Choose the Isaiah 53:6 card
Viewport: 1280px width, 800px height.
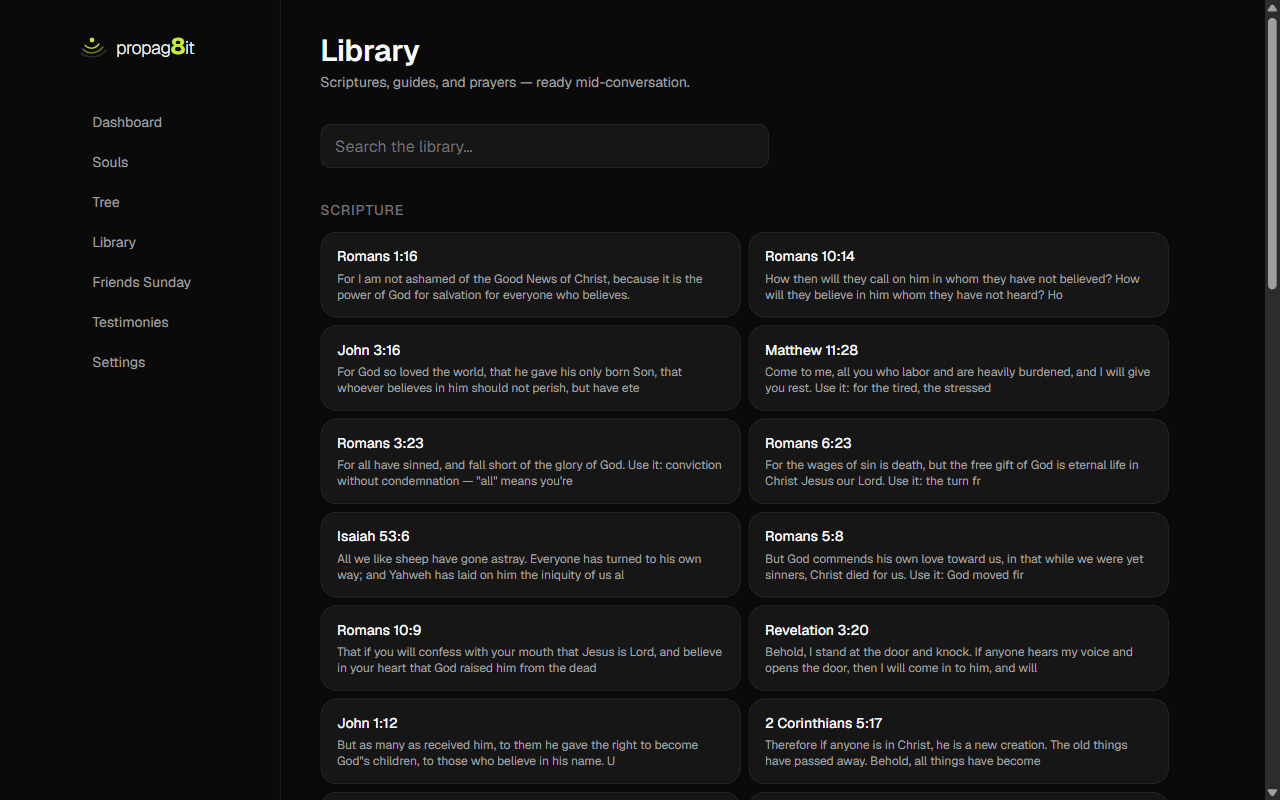pyautogui.click(x=530, y=555)
